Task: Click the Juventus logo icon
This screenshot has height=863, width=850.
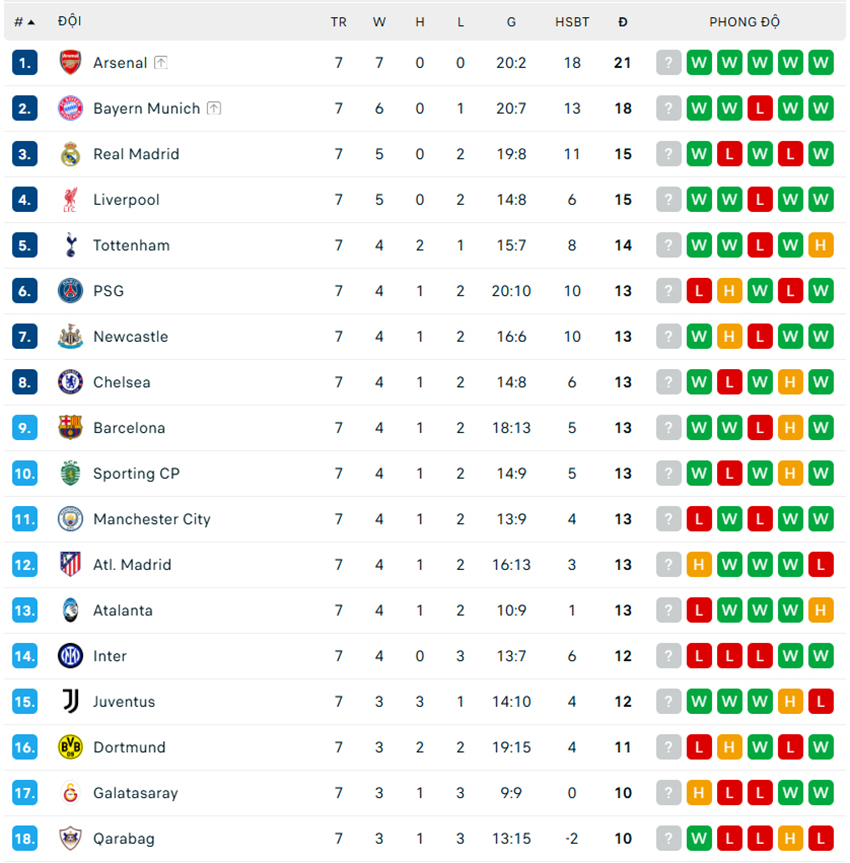Action: pos(70,702)
